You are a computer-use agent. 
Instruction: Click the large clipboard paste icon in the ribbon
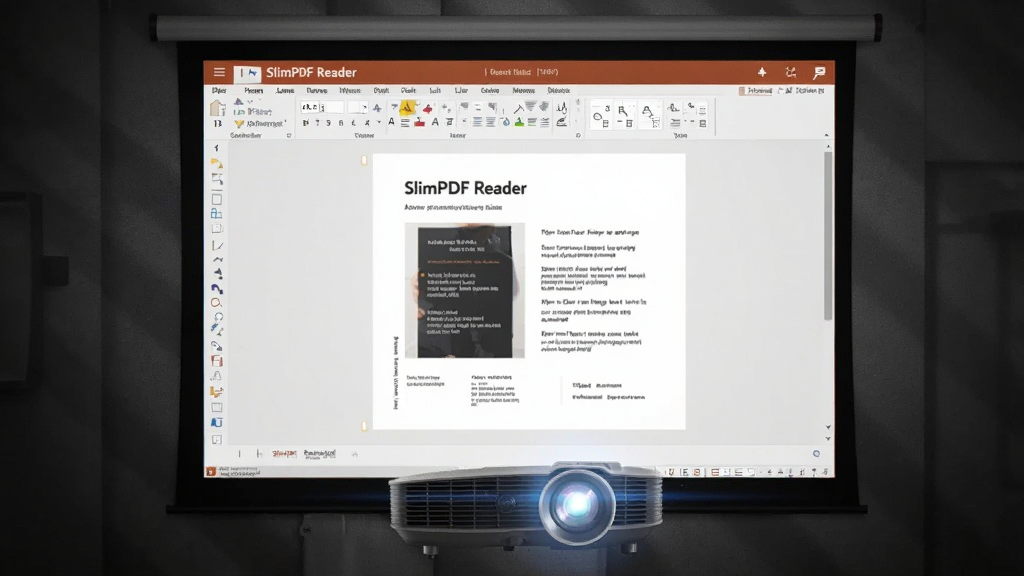(x=217, y=108)
